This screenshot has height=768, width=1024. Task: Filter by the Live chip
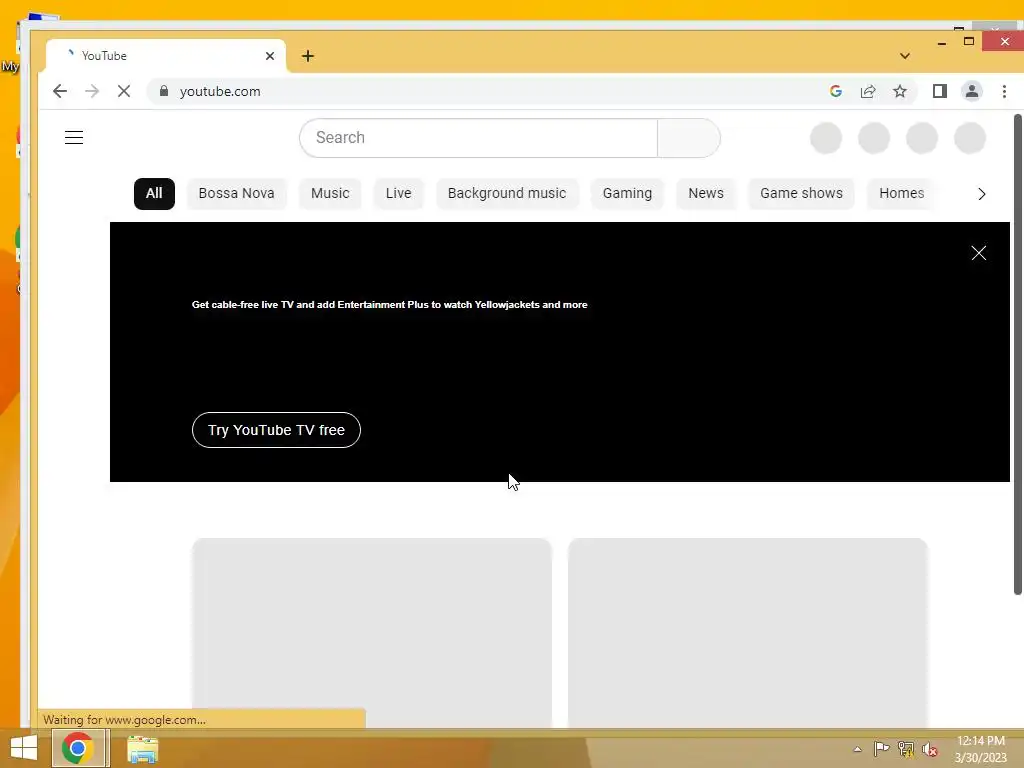pos(398,193)
